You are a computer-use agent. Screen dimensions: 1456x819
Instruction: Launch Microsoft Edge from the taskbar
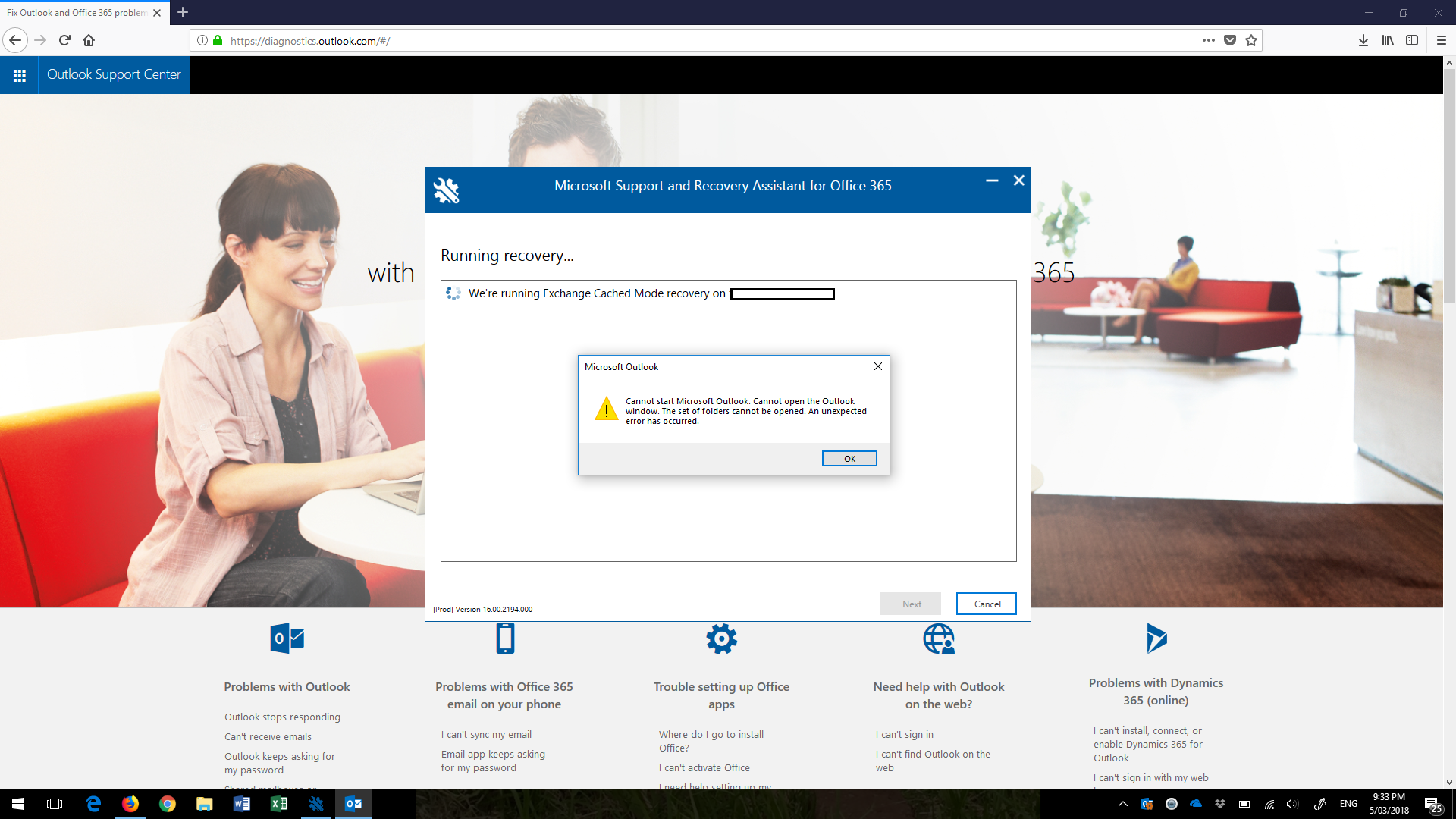coord(93,804)
